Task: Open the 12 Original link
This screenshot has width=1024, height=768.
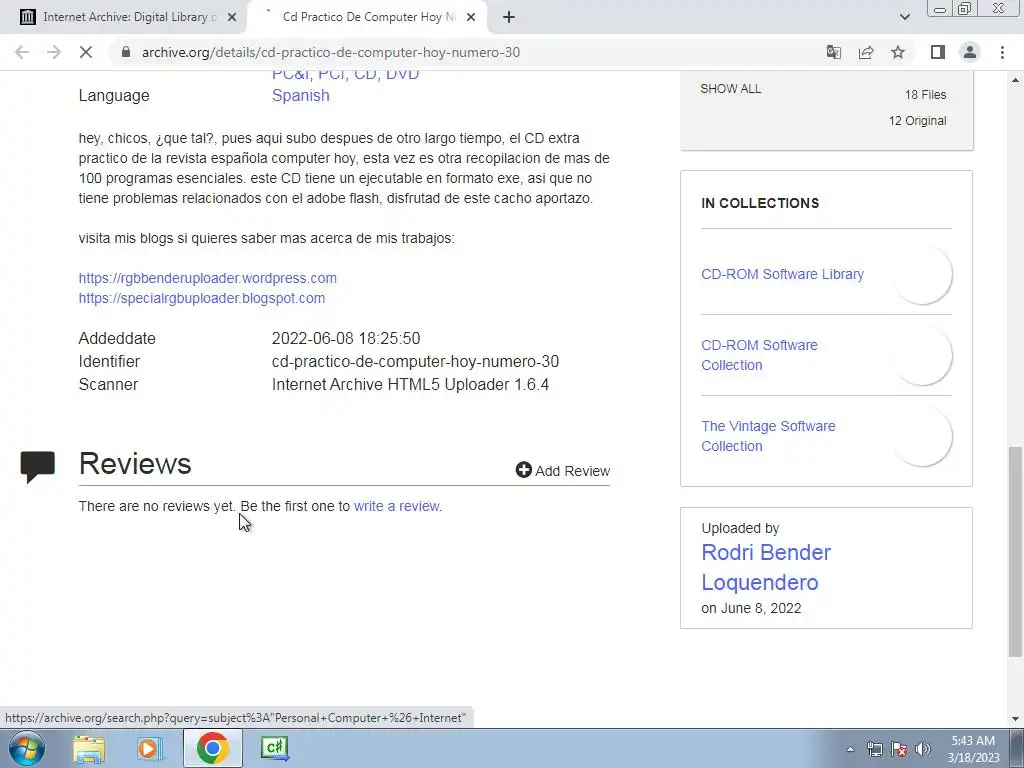Action: click(x=918, y=121)
